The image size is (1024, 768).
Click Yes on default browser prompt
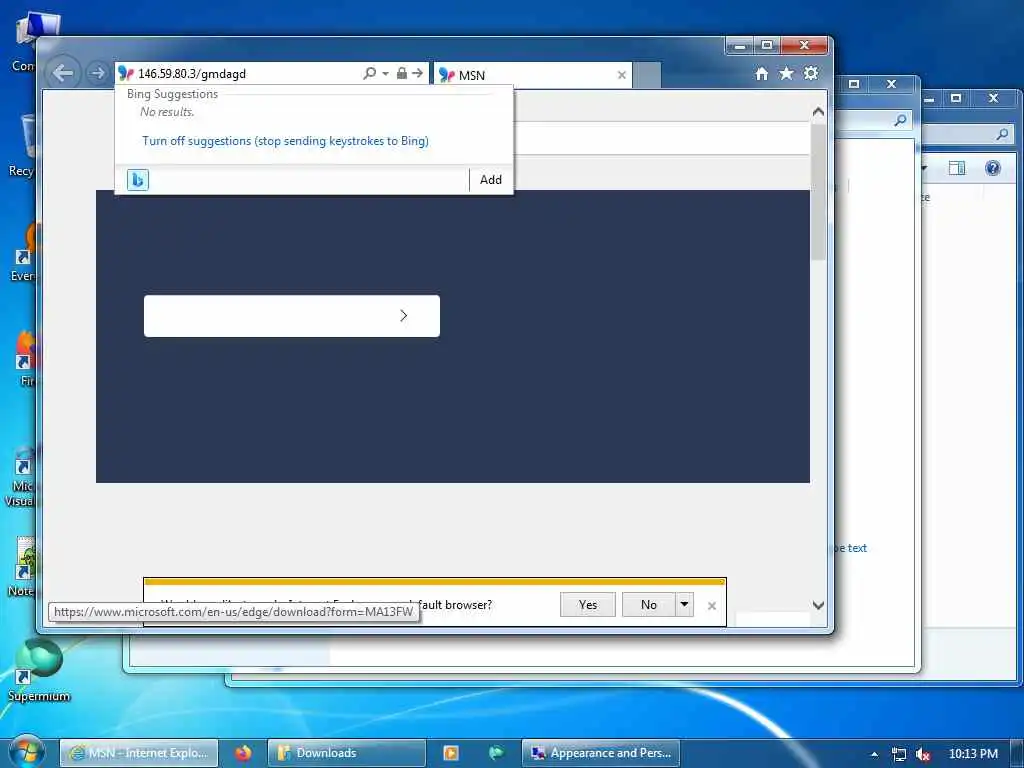588,605
